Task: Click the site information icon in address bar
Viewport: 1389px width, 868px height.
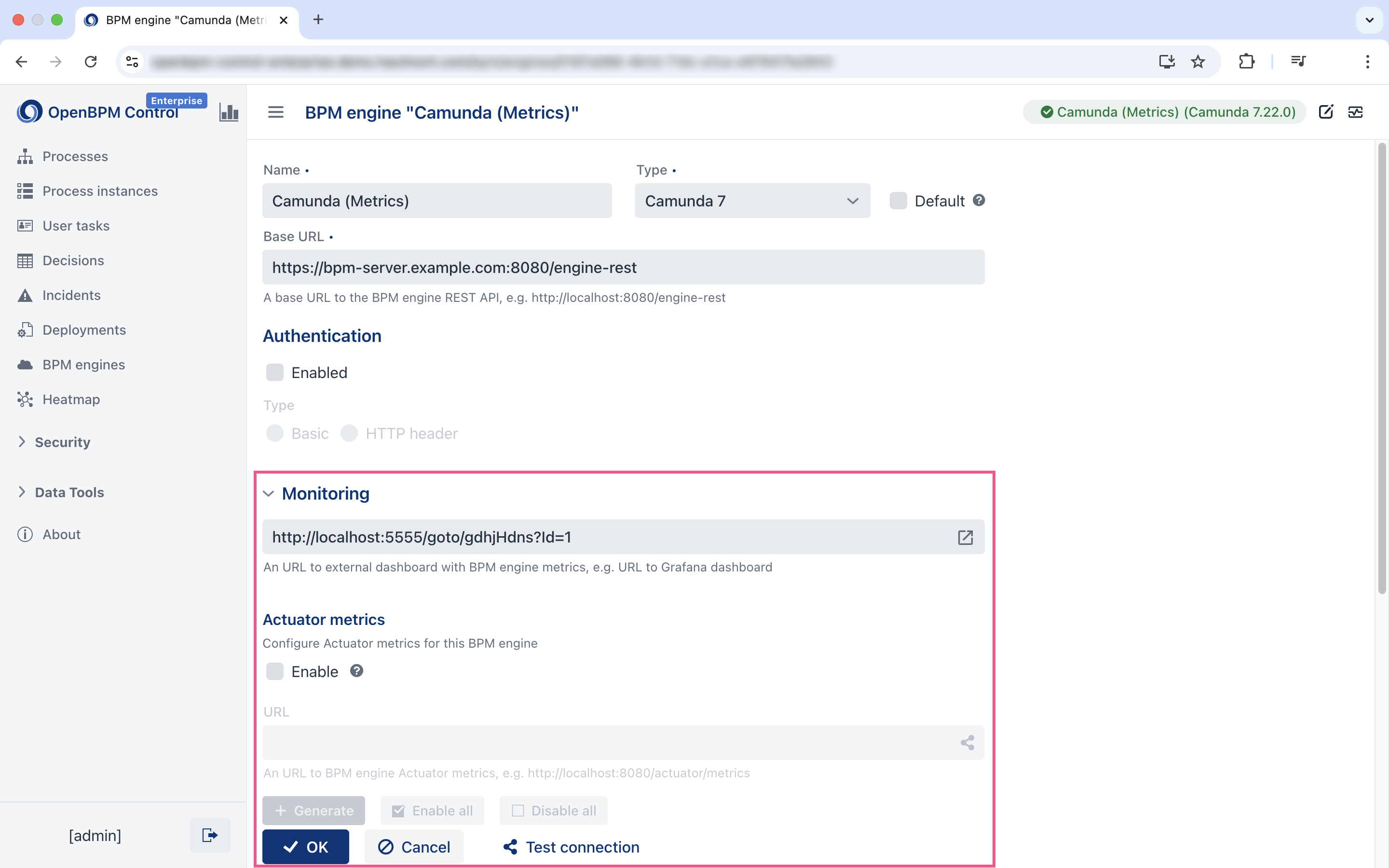Action: (133, 61)
